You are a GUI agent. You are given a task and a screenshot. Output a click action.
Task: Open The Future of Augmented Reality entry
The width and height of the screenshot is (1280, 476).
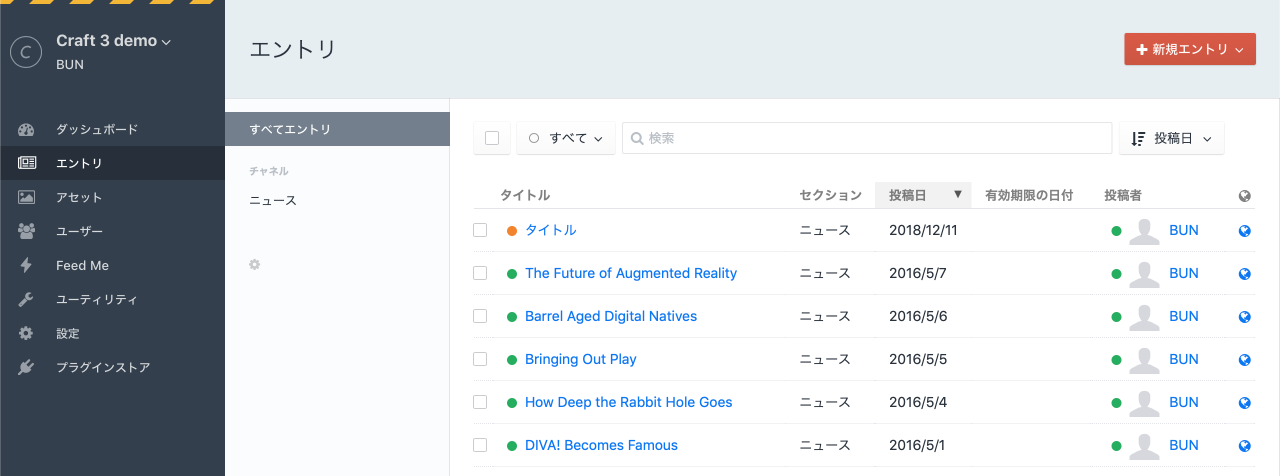click(631, 273)
